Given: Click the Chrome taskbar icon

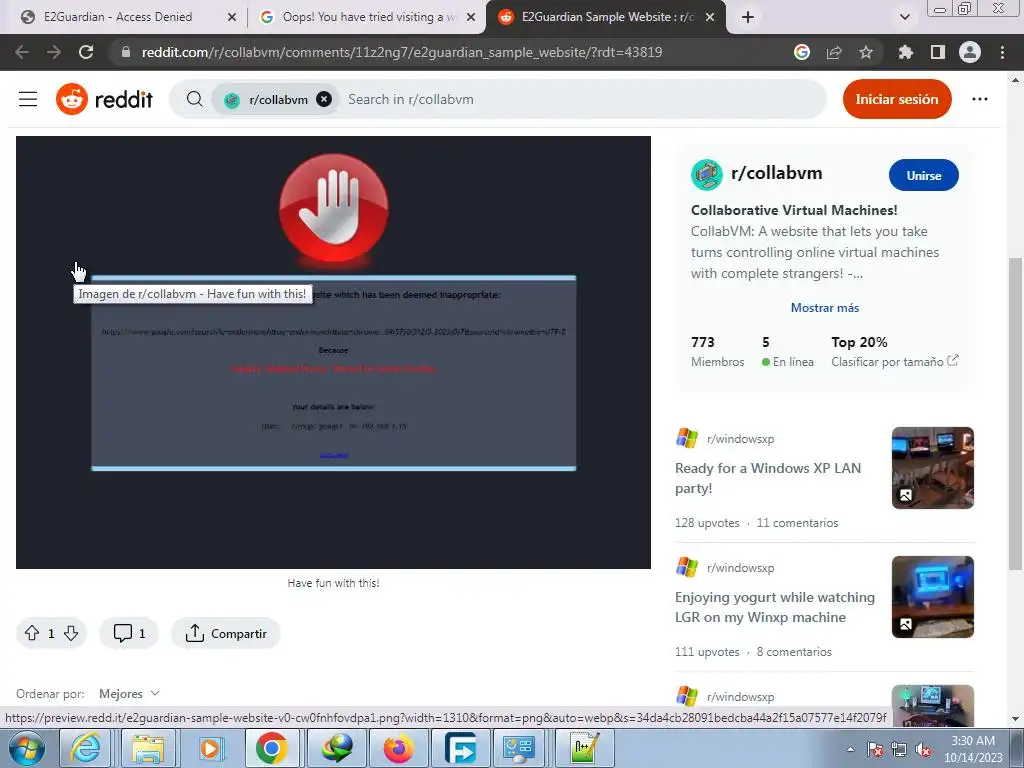Looking at the screenshot, I should [x=272, y=748].
